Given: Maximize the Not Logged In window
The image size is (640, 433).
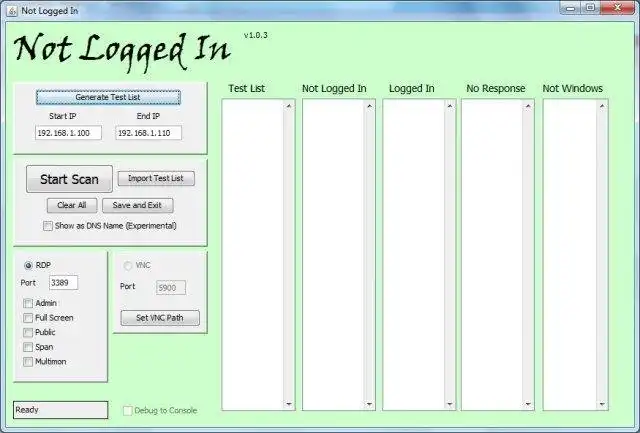Looking at the screenshot, I should tap(591, 8).
